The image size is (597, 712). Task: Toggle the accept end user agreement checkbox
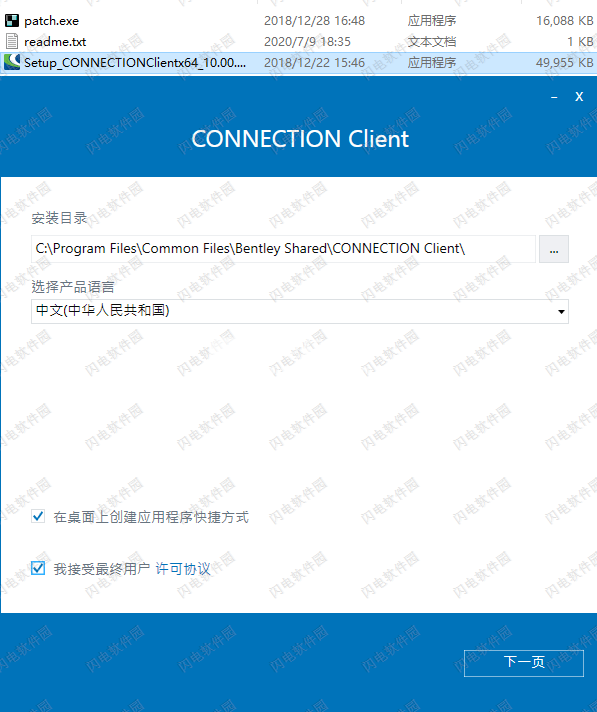coord(38,568)
